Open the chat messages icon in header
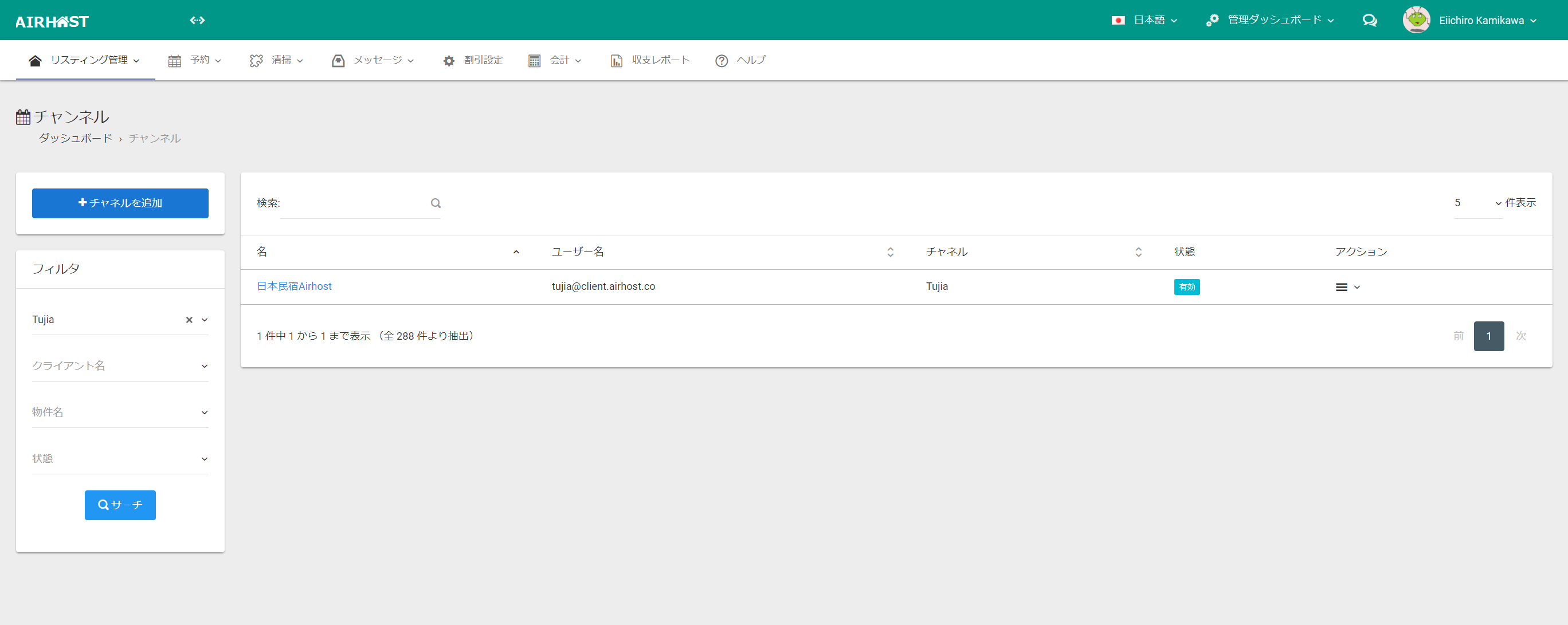 (x=1369, y=21)
